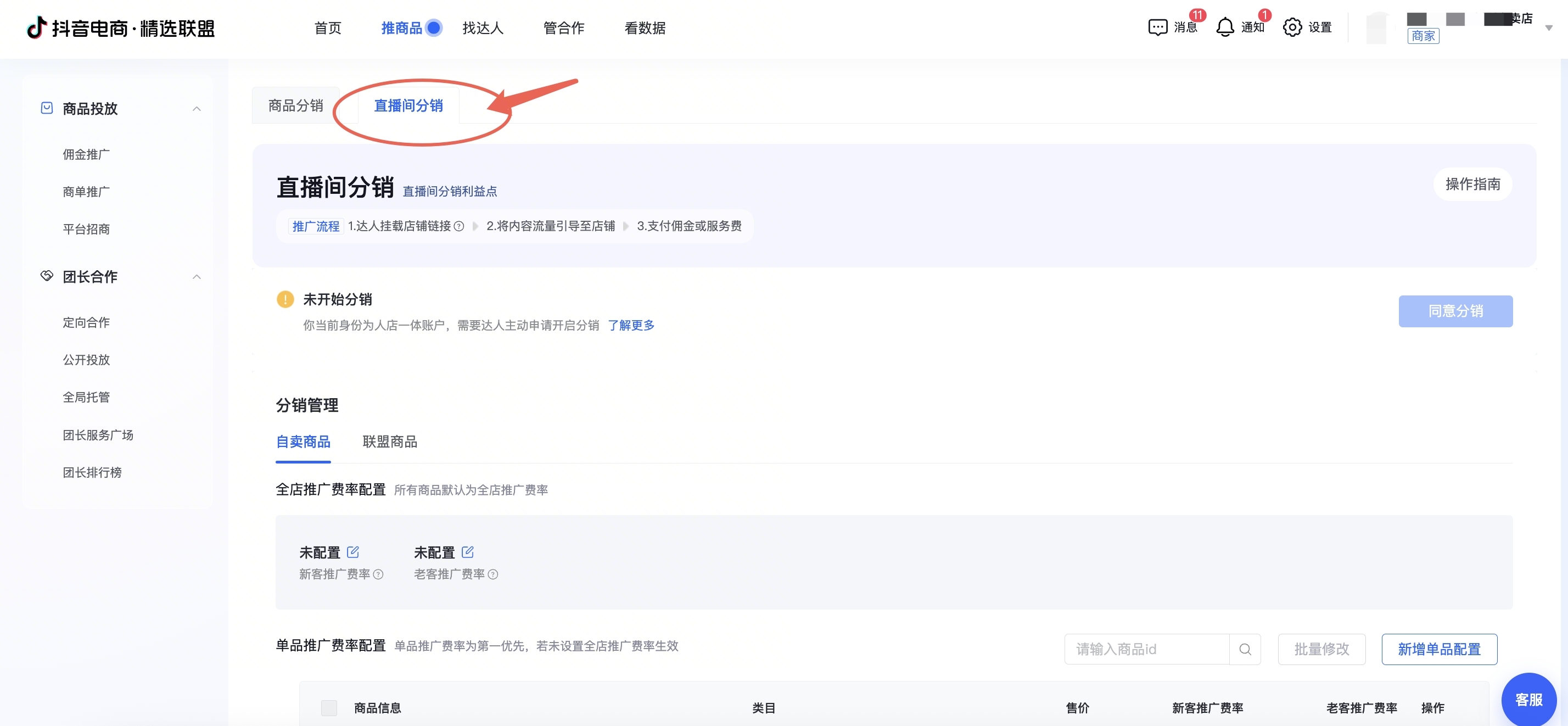Open the 设置 gear icon
The height and width of the screenshot is (726, 1568).
1292,28
